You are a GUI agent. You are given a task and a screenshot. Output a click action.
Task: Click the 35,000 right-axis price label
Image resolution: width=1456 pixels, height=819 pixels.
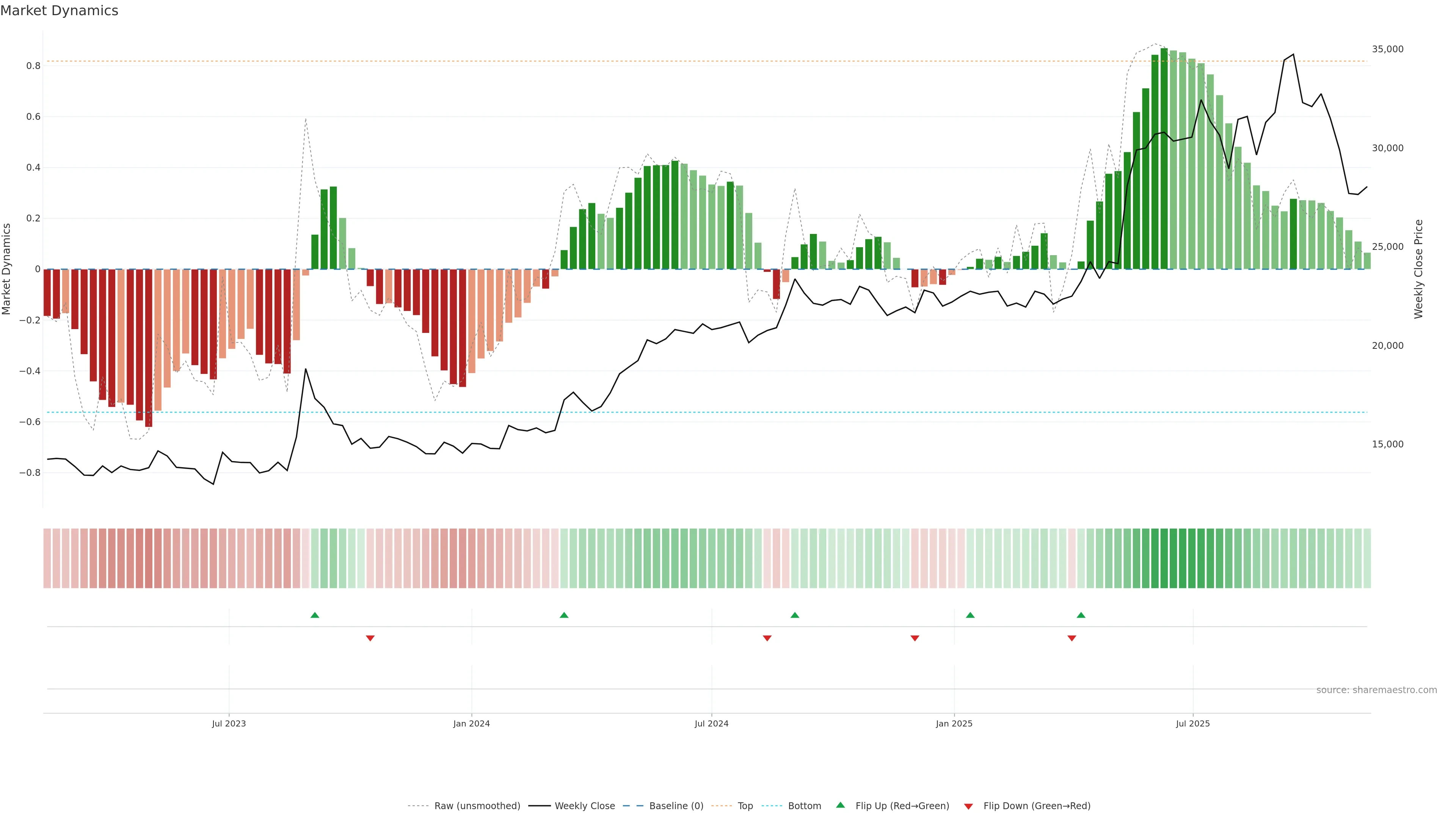click(1388, 49)
